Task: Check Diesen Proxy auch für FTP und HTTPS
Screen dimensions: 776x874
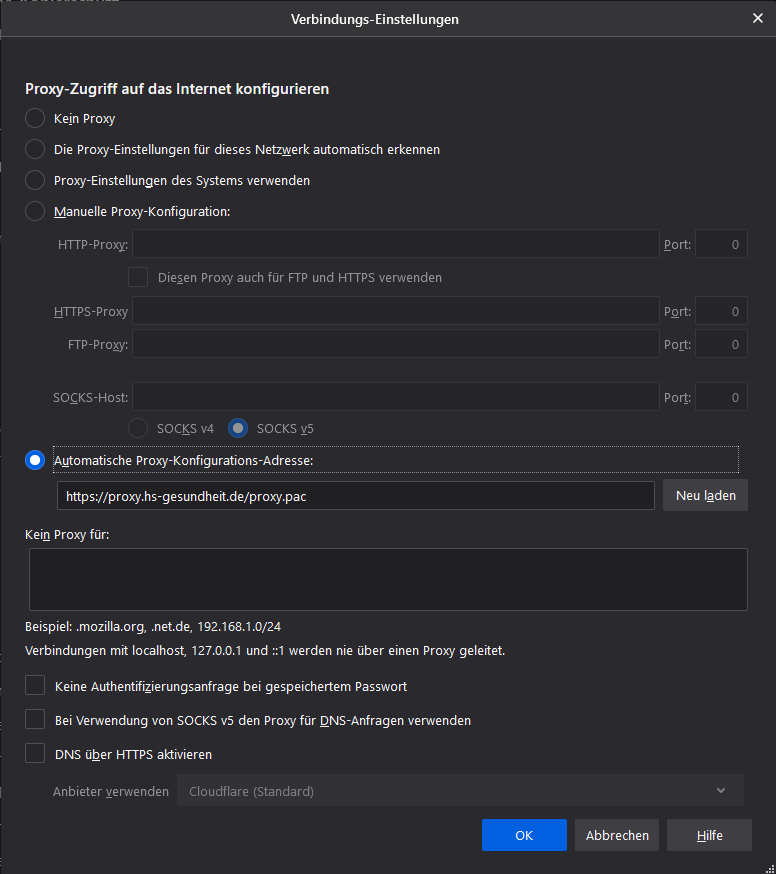Action: pyautogui.click(x=139, y=277)
